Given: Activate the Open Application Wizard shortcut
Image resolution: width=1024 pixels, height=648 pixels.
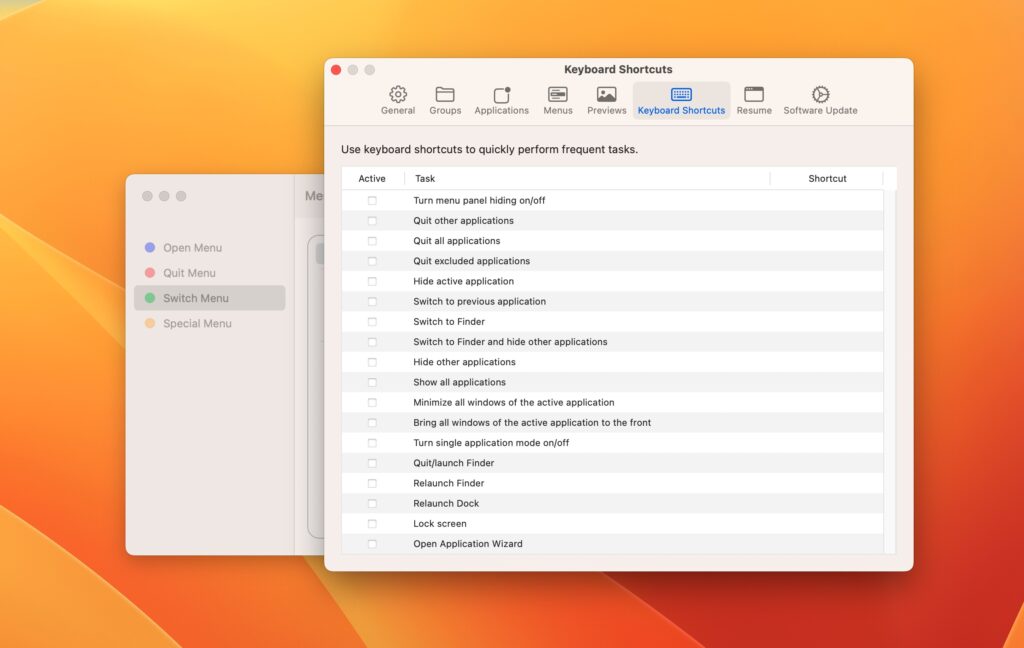Looking at the screenshot, I should [372, 543].
